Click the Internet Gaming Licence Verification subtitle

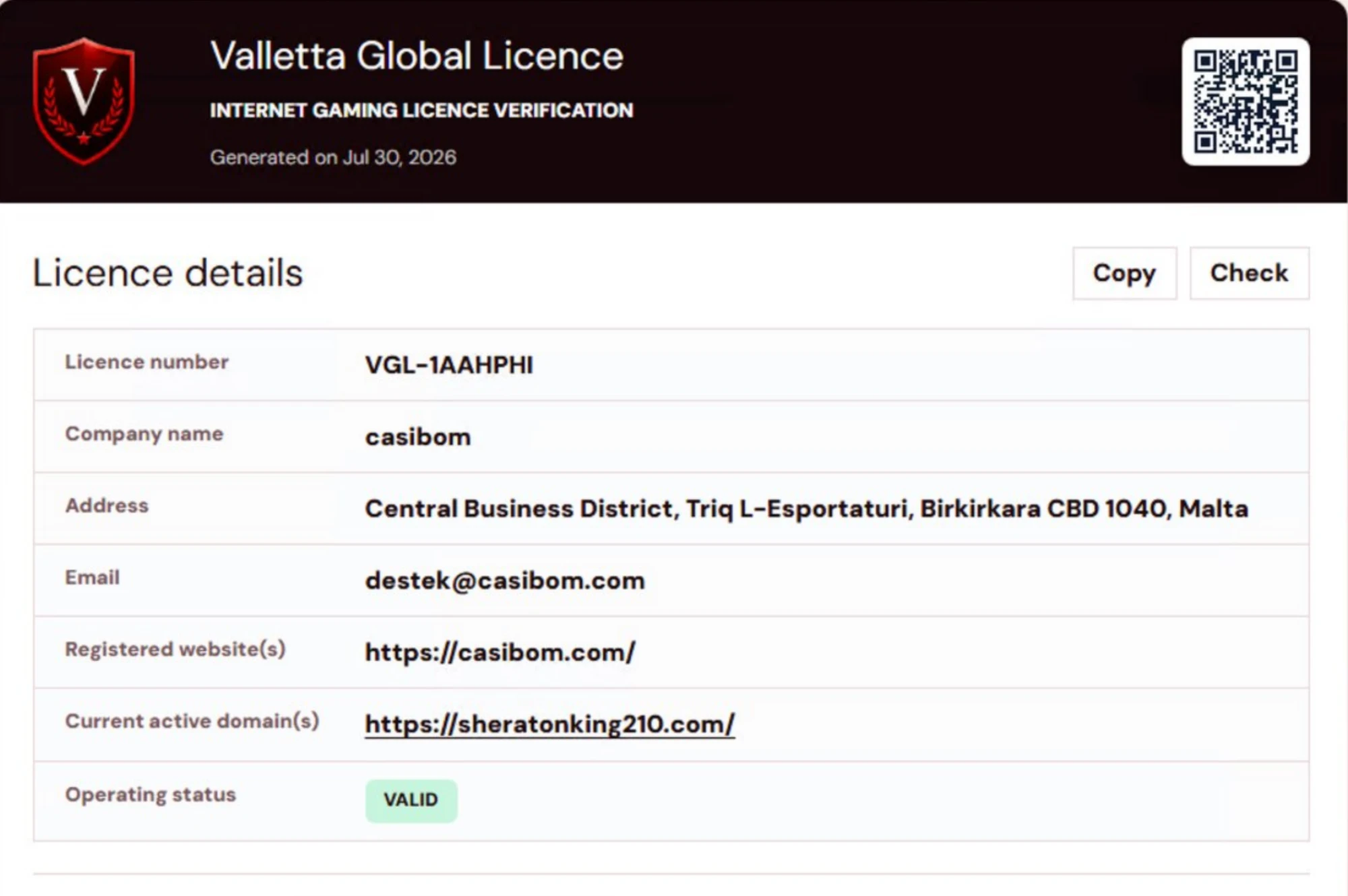421,110
